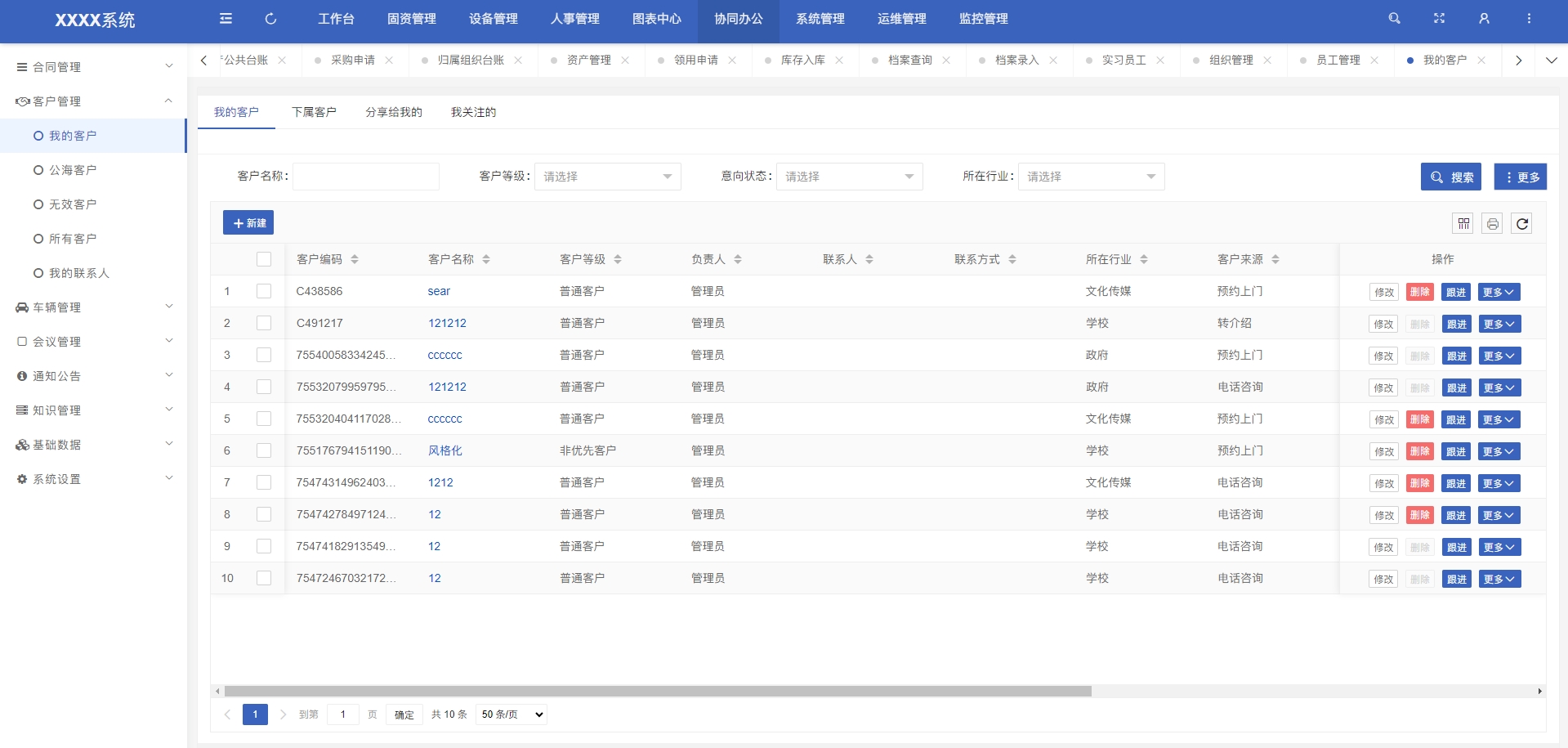The width and height of the screenshot is (1568, 748).
Task: Select 公海客户 in sidebar
Action: point(73,170)
